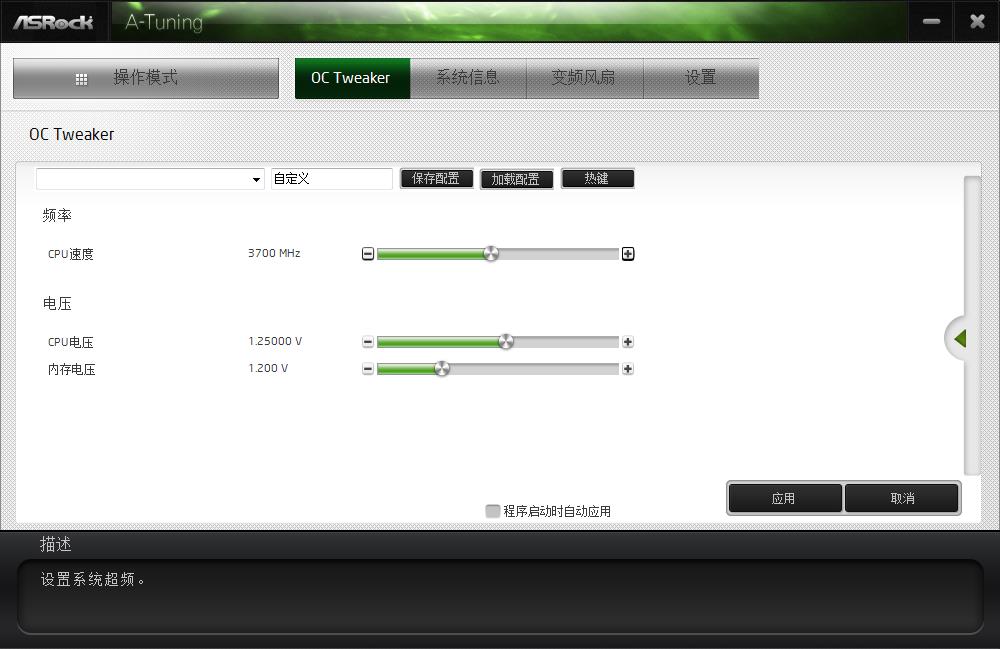1000x649 pixels.
Task: Click the ASRock logo
Action: (54, 22)
